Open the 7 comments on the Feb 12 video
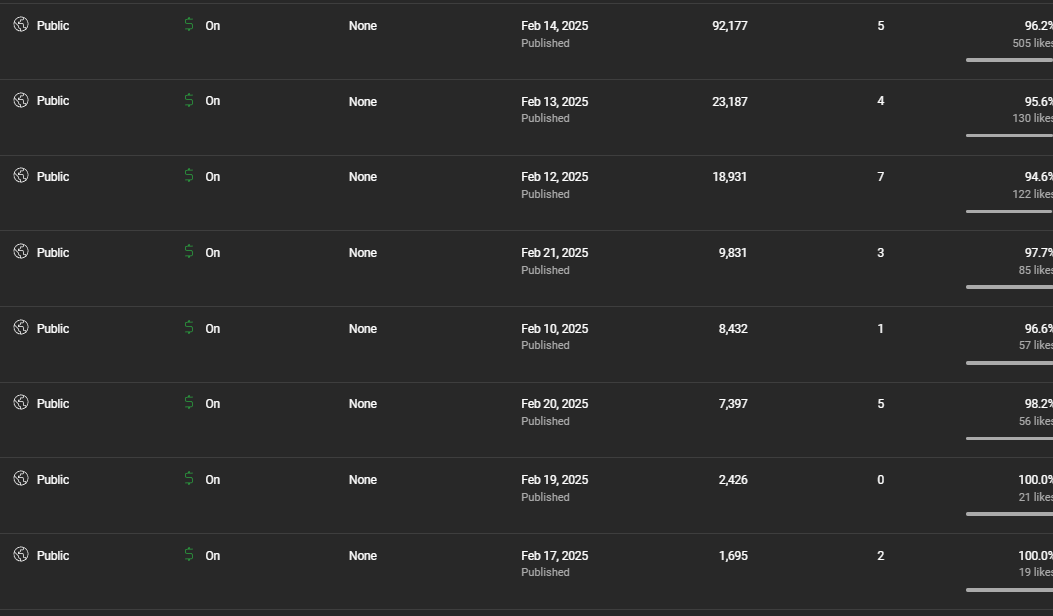 (880, 177)
